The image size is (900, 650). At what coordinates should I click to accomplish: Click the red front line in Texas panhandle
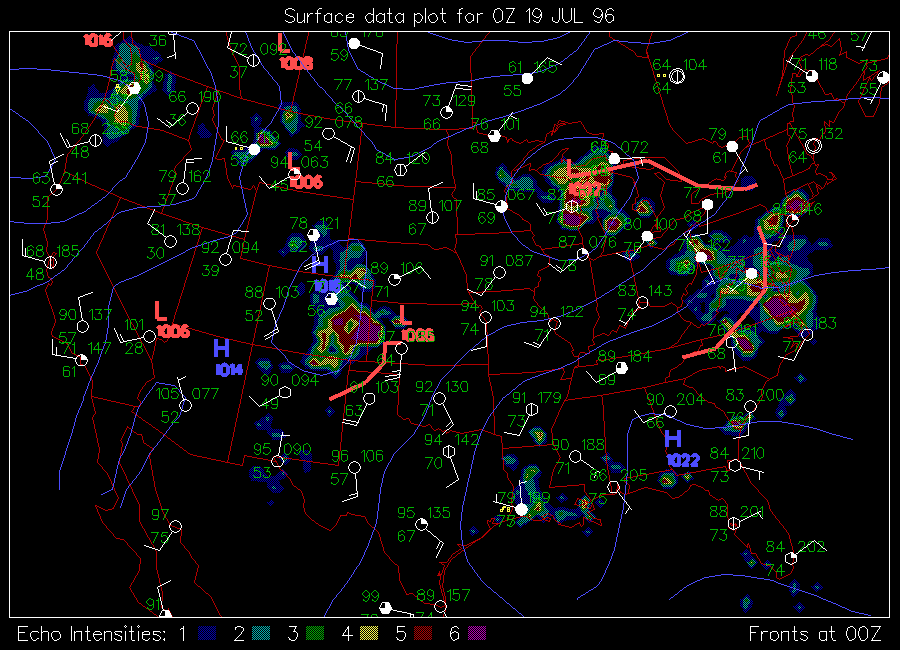[x=355, y=381]
